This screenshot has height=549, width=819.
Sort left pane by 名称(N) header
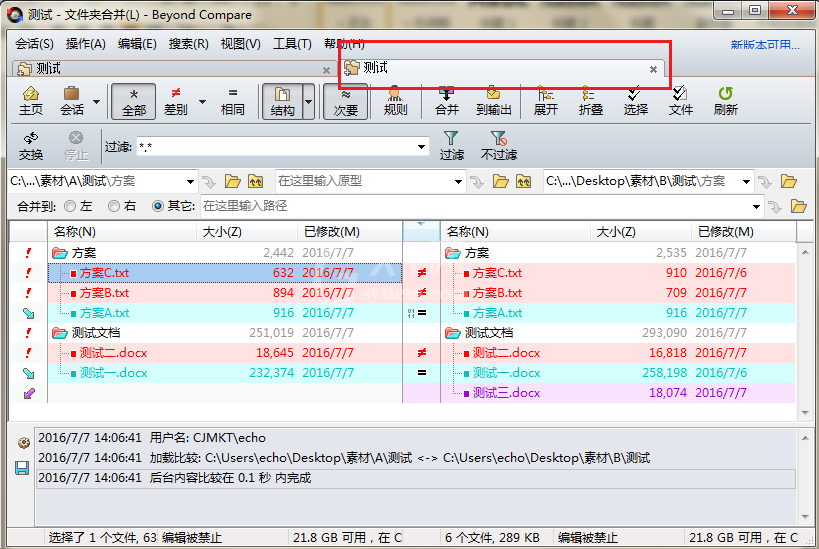click(x=122, y=231)
